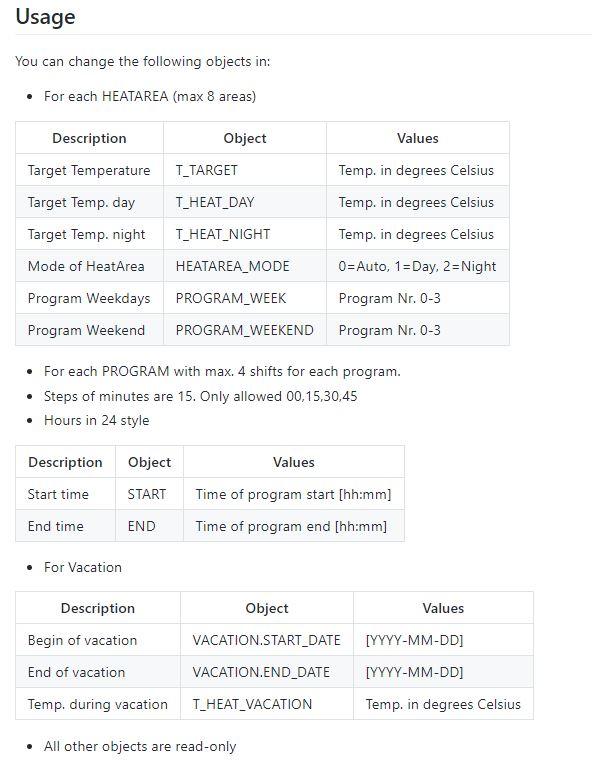Click the '0=Auto, 1=Day, 2=Night' values cell
Viewport: 592px width, 765px height.
[418, 266]
